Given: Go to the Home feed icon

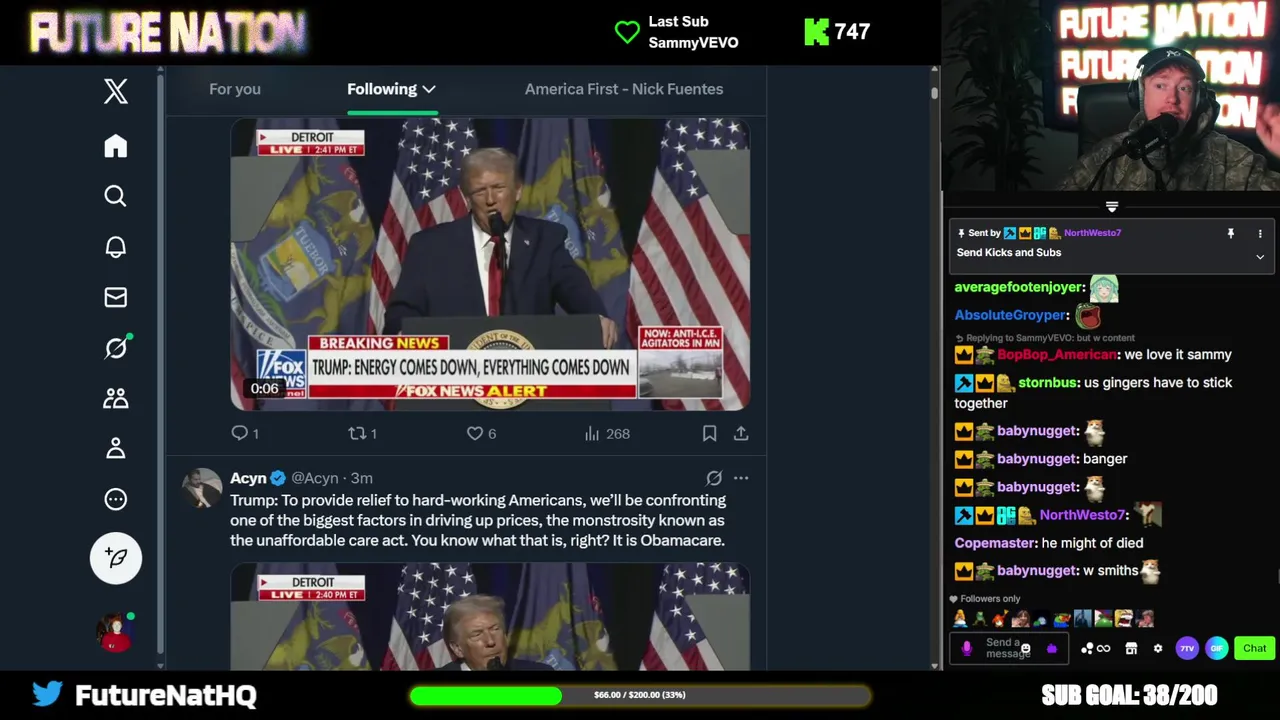Looking at the screenshot, I should (x=116, y=146).
